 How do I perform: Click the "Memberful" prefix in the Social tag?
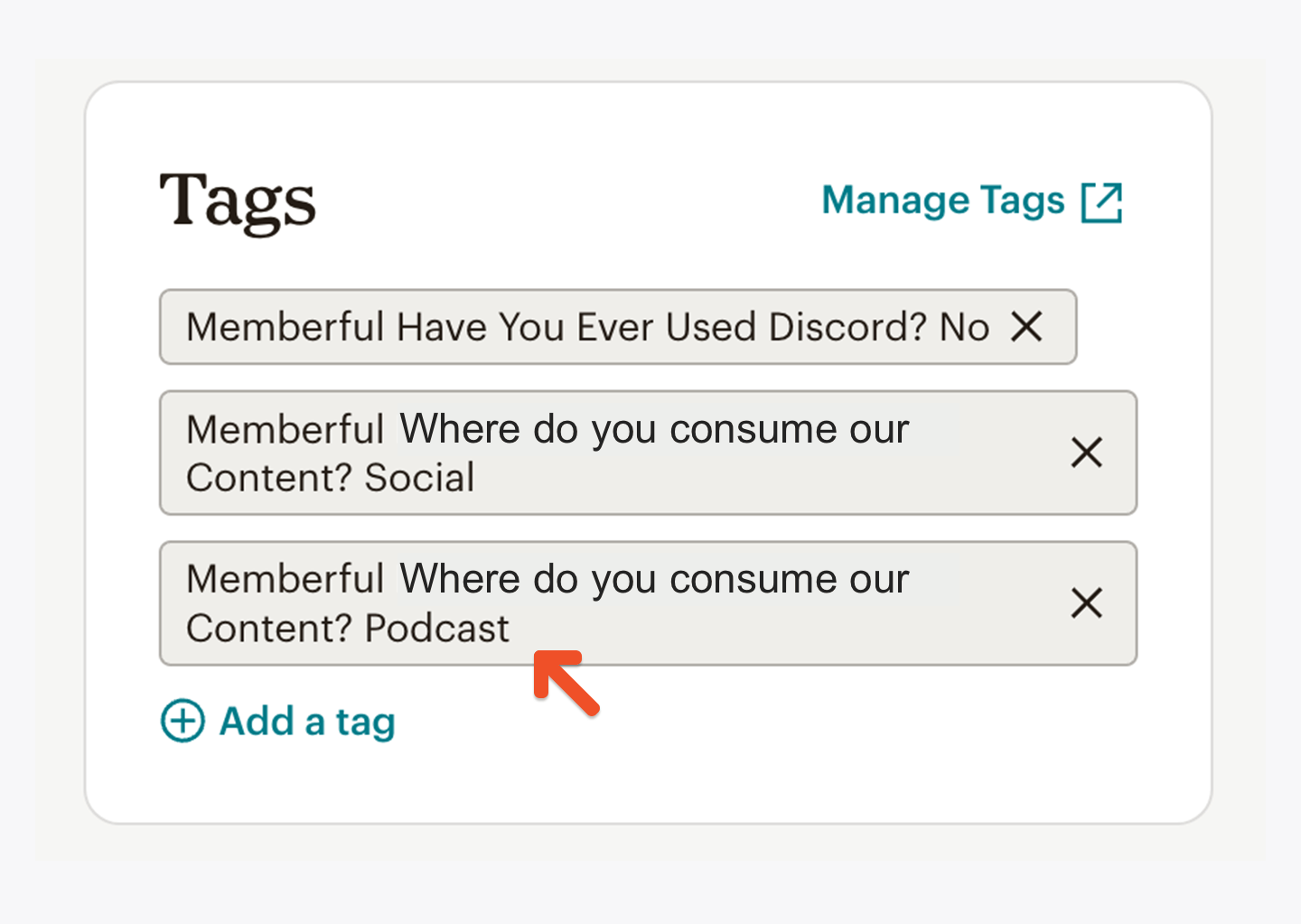285,429
